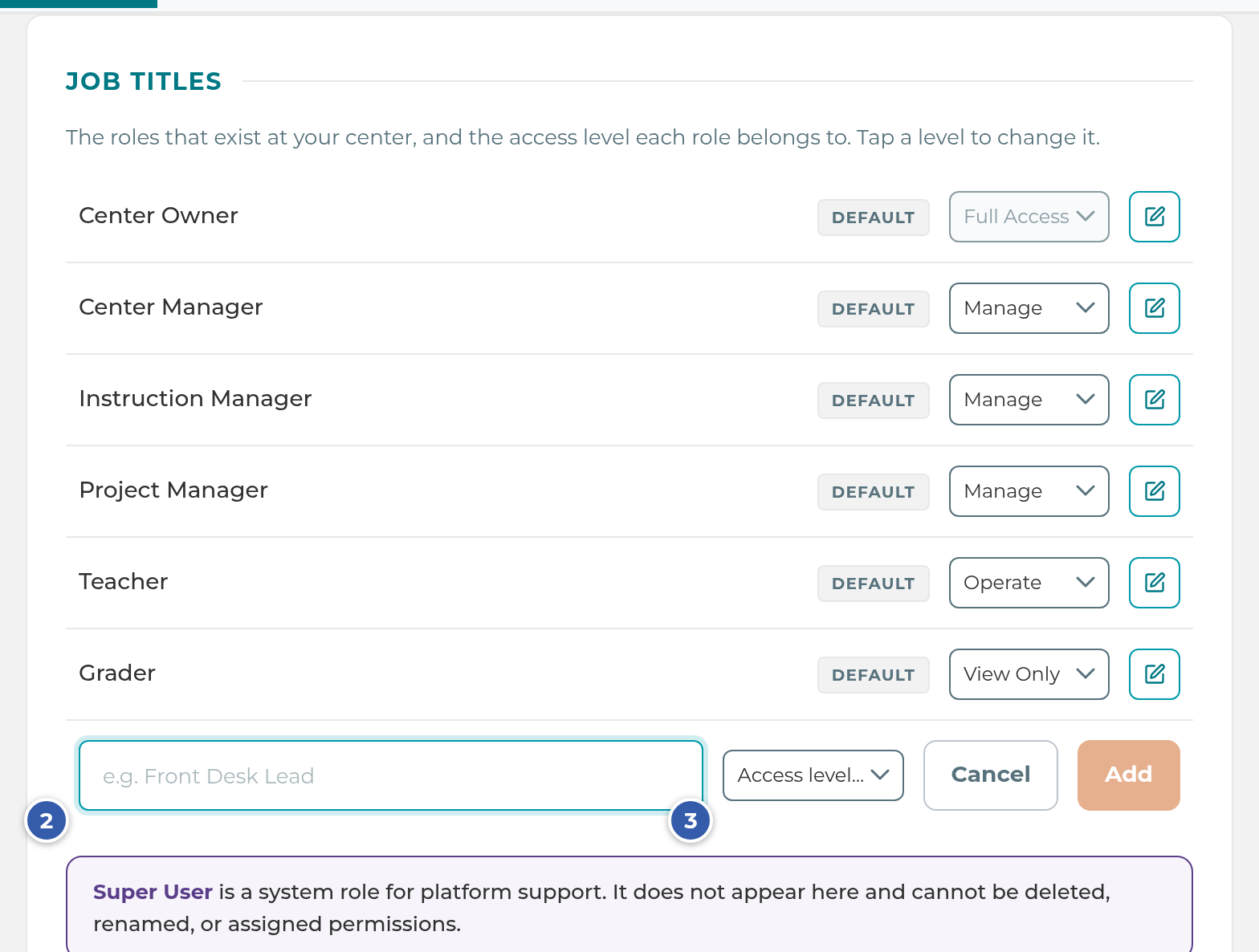Edit the Grader job title
Image resolution: width=1259 pixels, height=952 pixels.
tap(1154, 674)
